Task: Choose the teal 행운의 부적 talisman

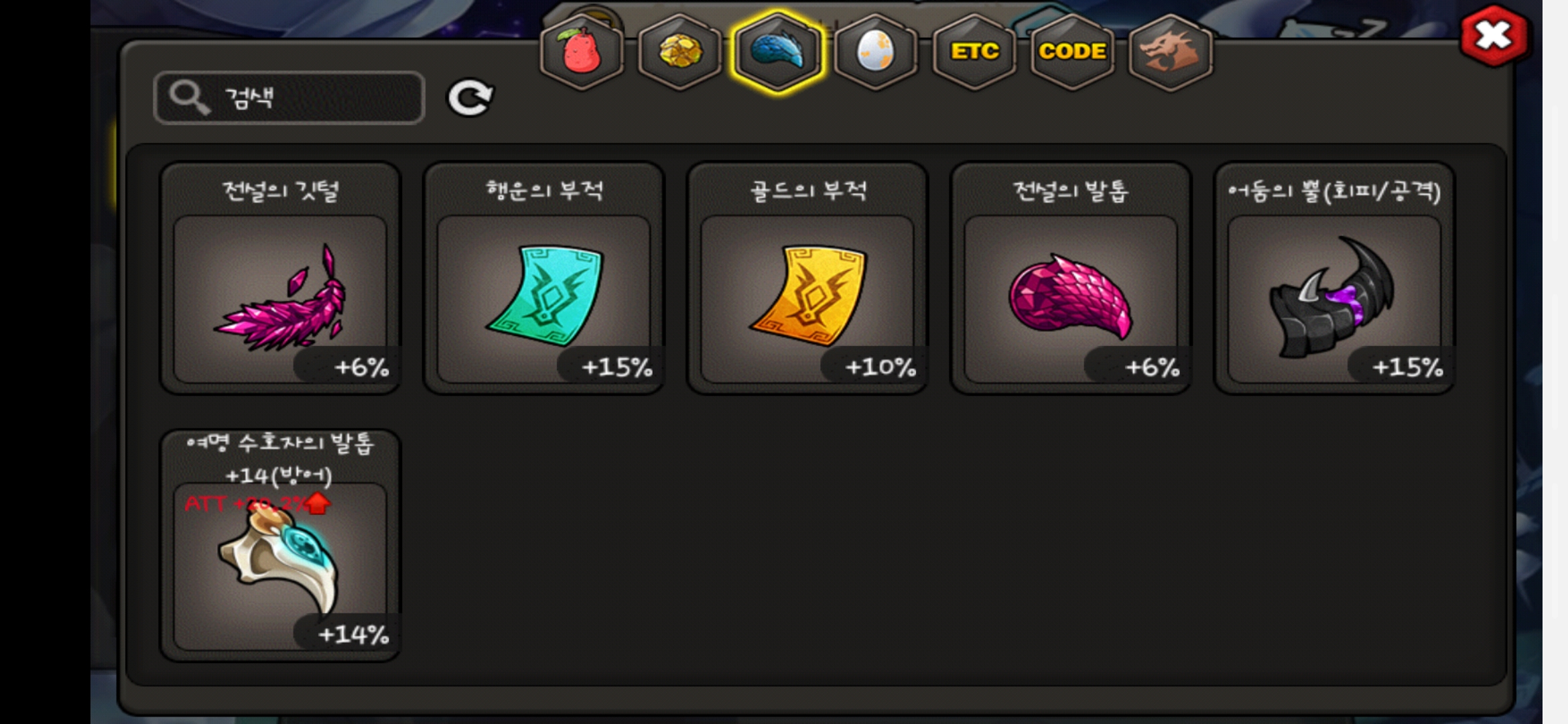Action: point(543,278)
